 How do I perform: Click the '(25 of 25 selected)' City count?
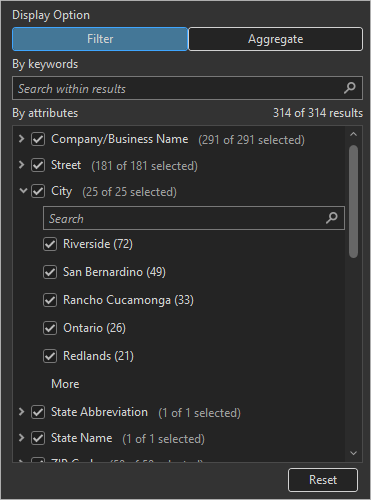coord(129,192)
